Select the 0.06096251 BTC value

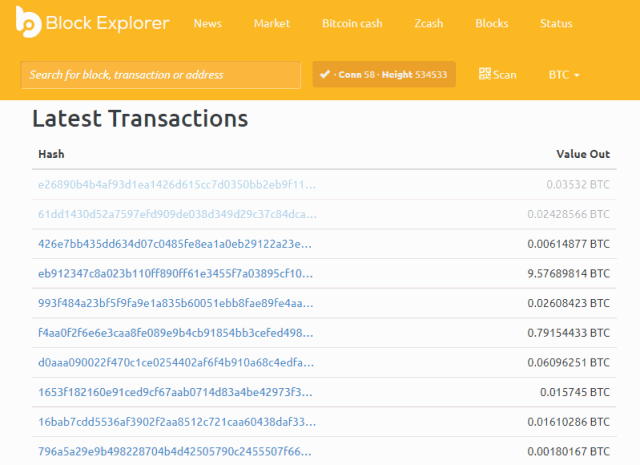pos(569,362)
